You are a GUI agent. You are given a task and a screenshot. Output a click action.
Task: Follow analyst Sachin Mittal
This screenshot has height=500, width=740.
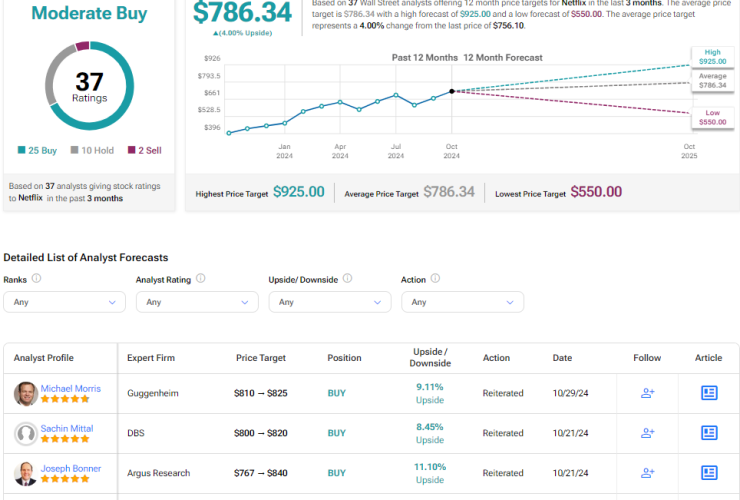pyautogui.click(x=648, y=433)
